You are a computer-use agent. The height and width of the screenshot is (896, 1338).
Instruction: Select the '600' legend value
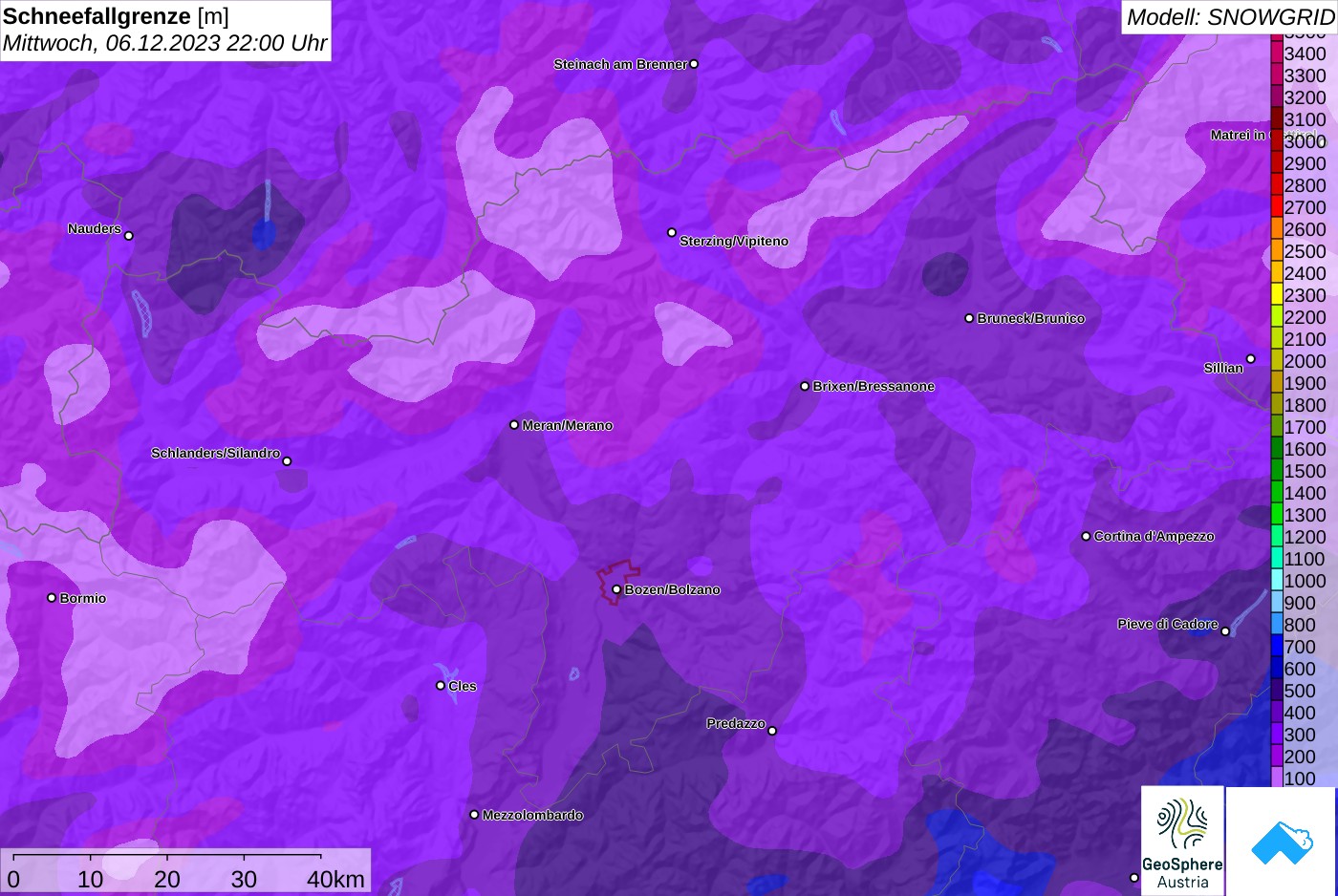(x=1300, y=669)
